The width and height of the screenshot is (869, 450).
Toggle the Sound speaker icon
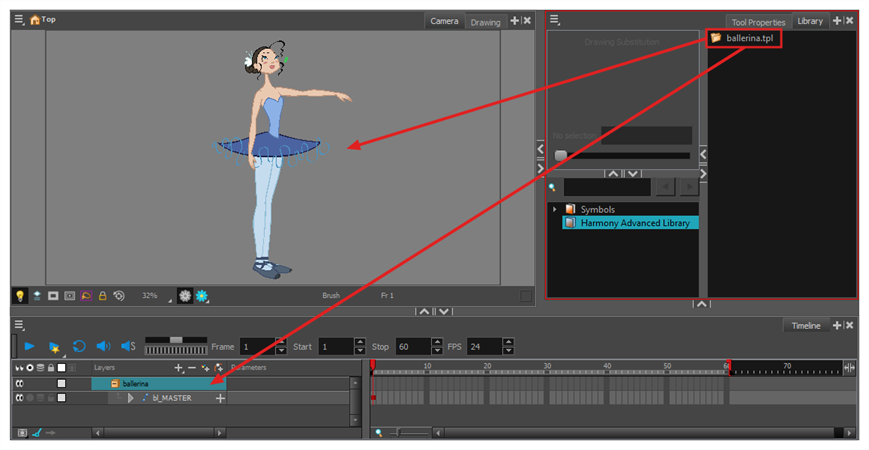[103, 346]
